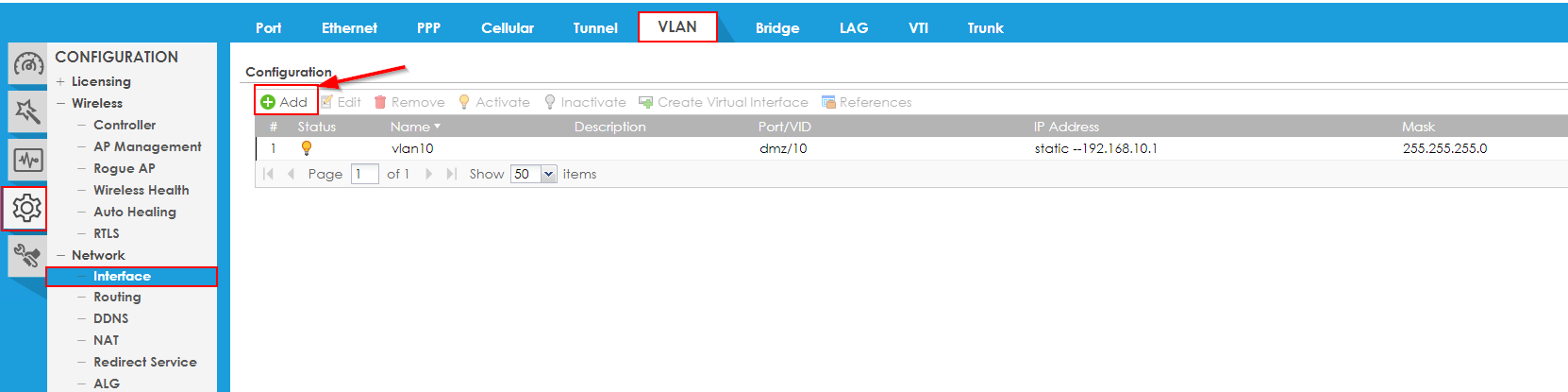Open Routing in the Network menu
Image resolution: width=1568 pixels, height=392 pixels.
(x=117, y=297)
